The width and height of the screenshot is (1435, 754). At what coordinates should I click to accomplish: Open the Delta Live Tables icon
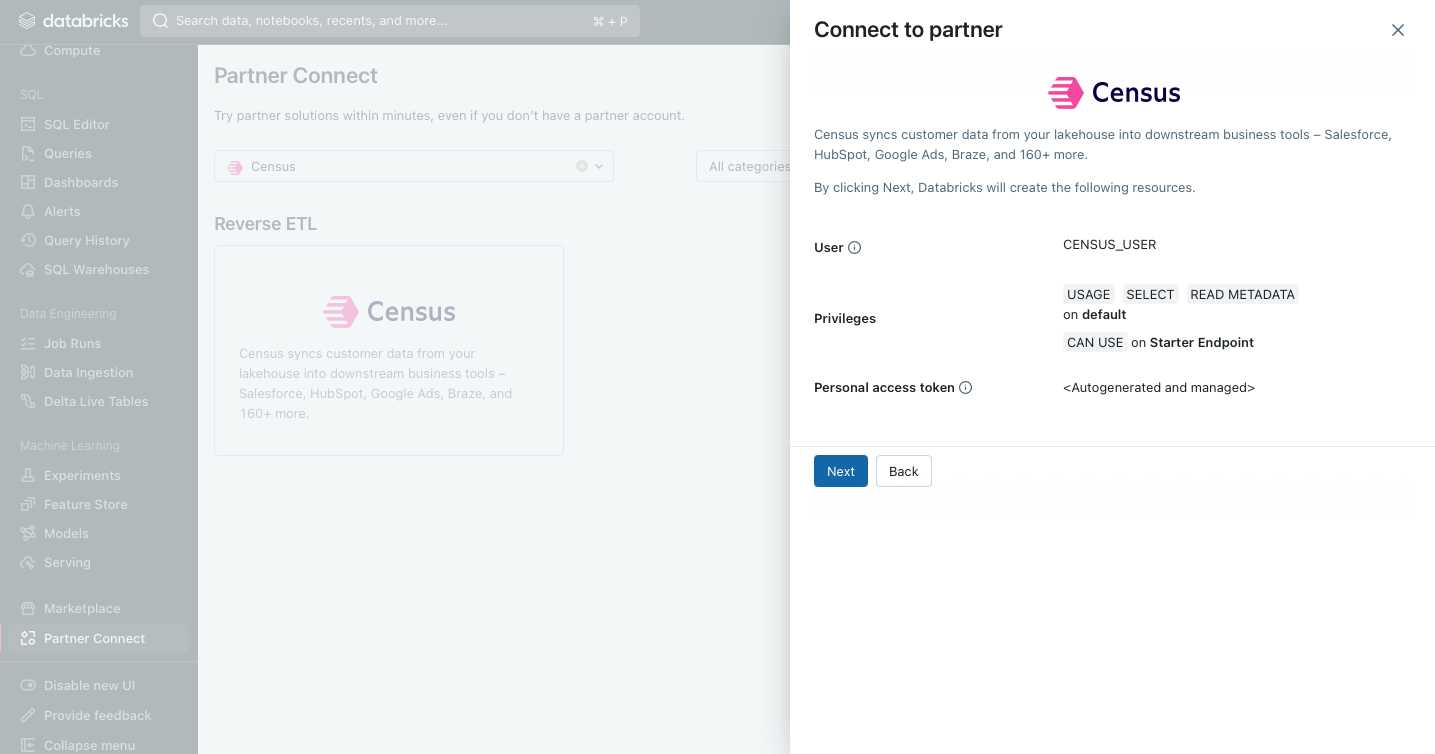pyautogui.click(x=28, y=401)
